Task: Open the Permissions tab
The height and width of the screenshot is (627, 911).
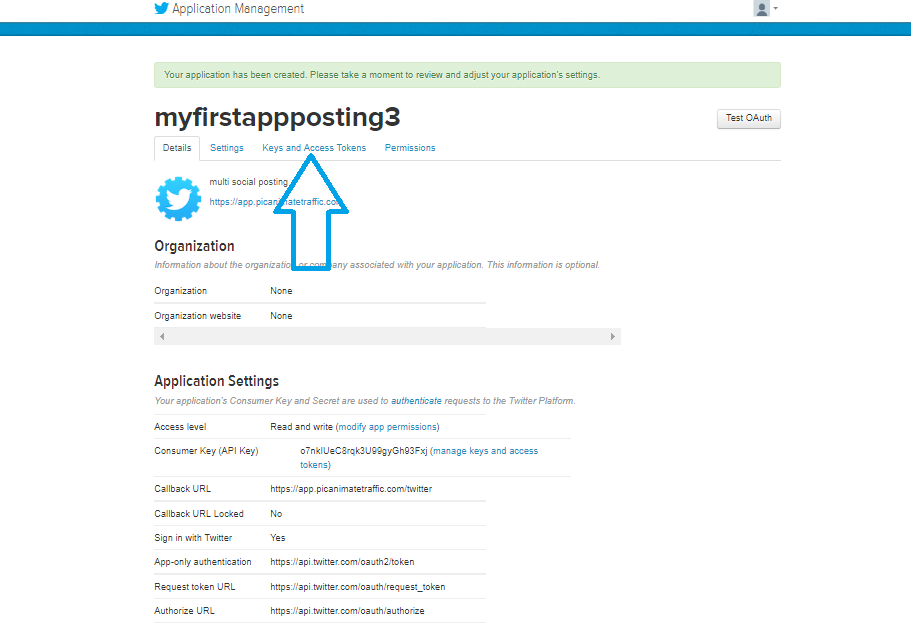Action: [x=410, y=148]
